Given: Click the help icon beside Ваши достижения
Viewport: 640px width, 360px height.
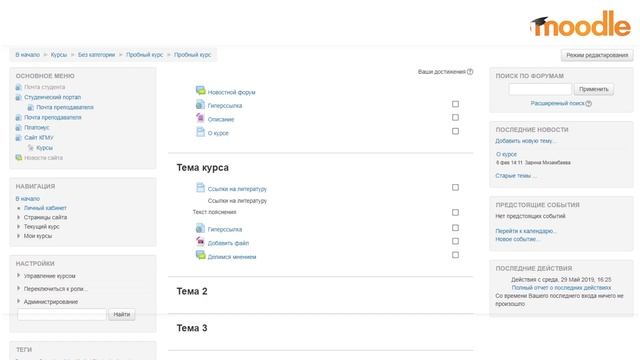Looking at the screenshot, I should [x=470, y=71].
